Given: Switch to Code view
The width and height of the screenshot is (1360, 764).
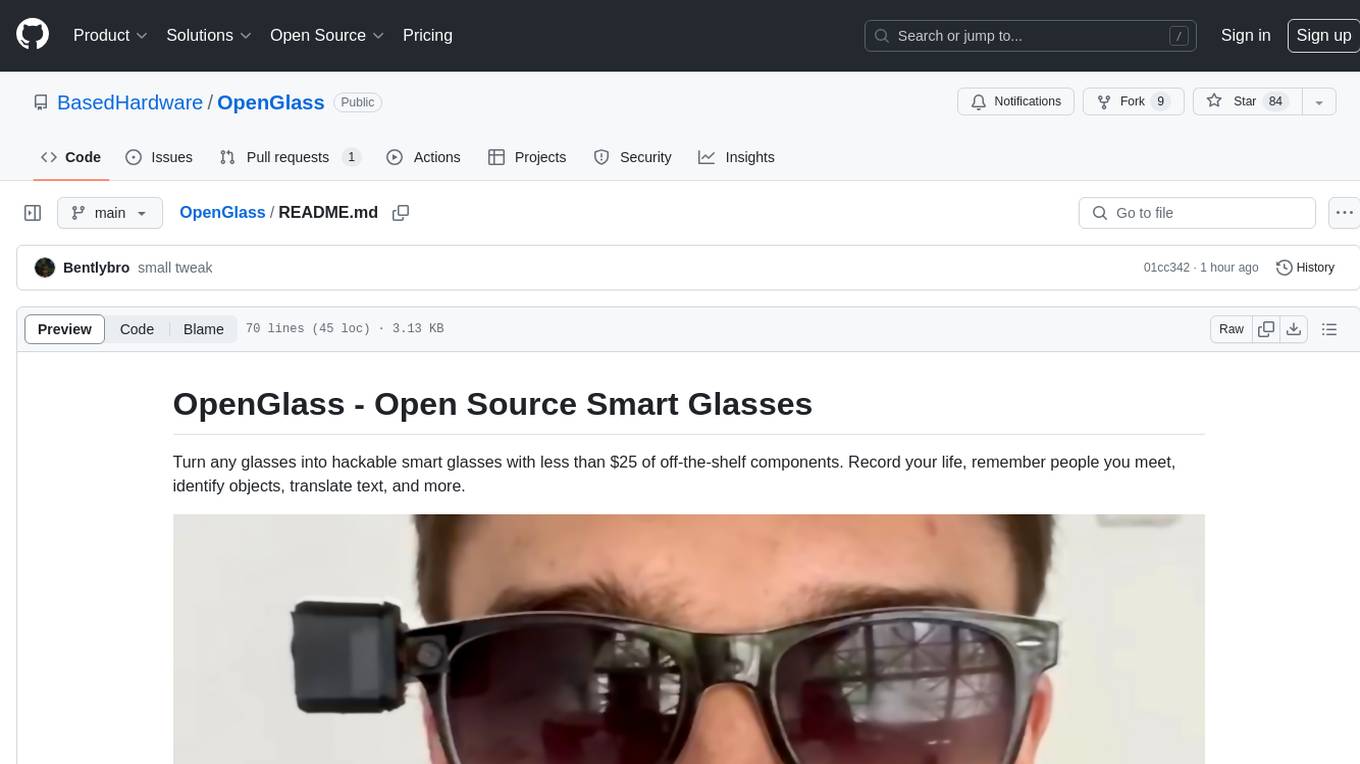Looking at the screenshot, I should click(137, 329).
